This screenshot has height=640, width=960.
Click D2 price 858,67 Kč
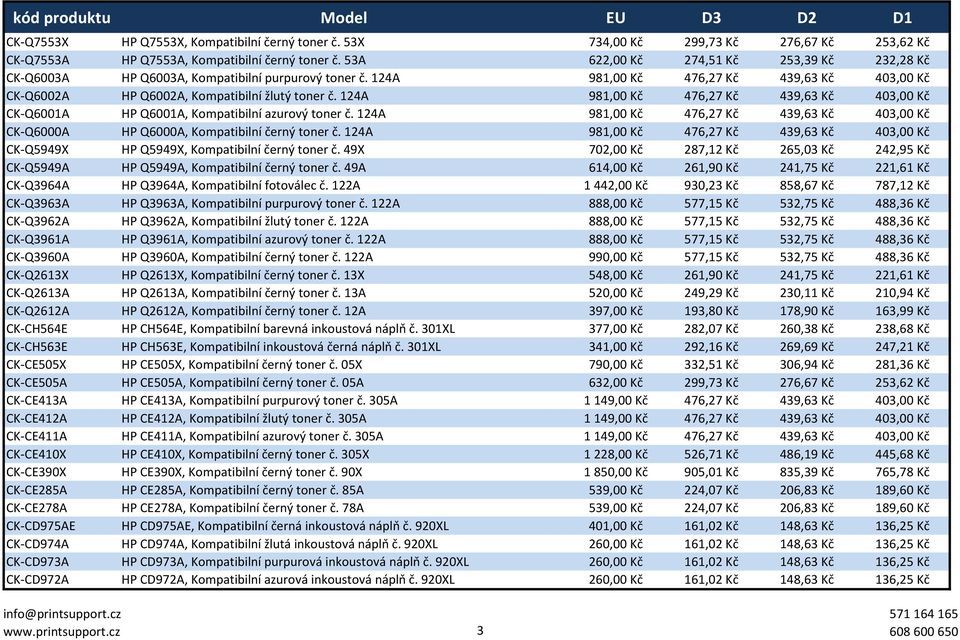[x=806, y=186]
